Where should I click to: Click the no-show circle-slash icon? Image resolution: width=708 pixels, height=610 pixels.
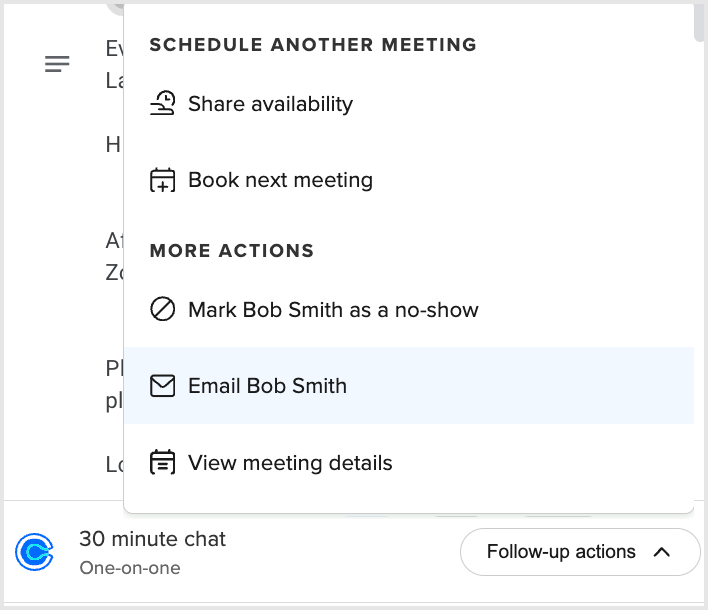(x=162, y=310)
